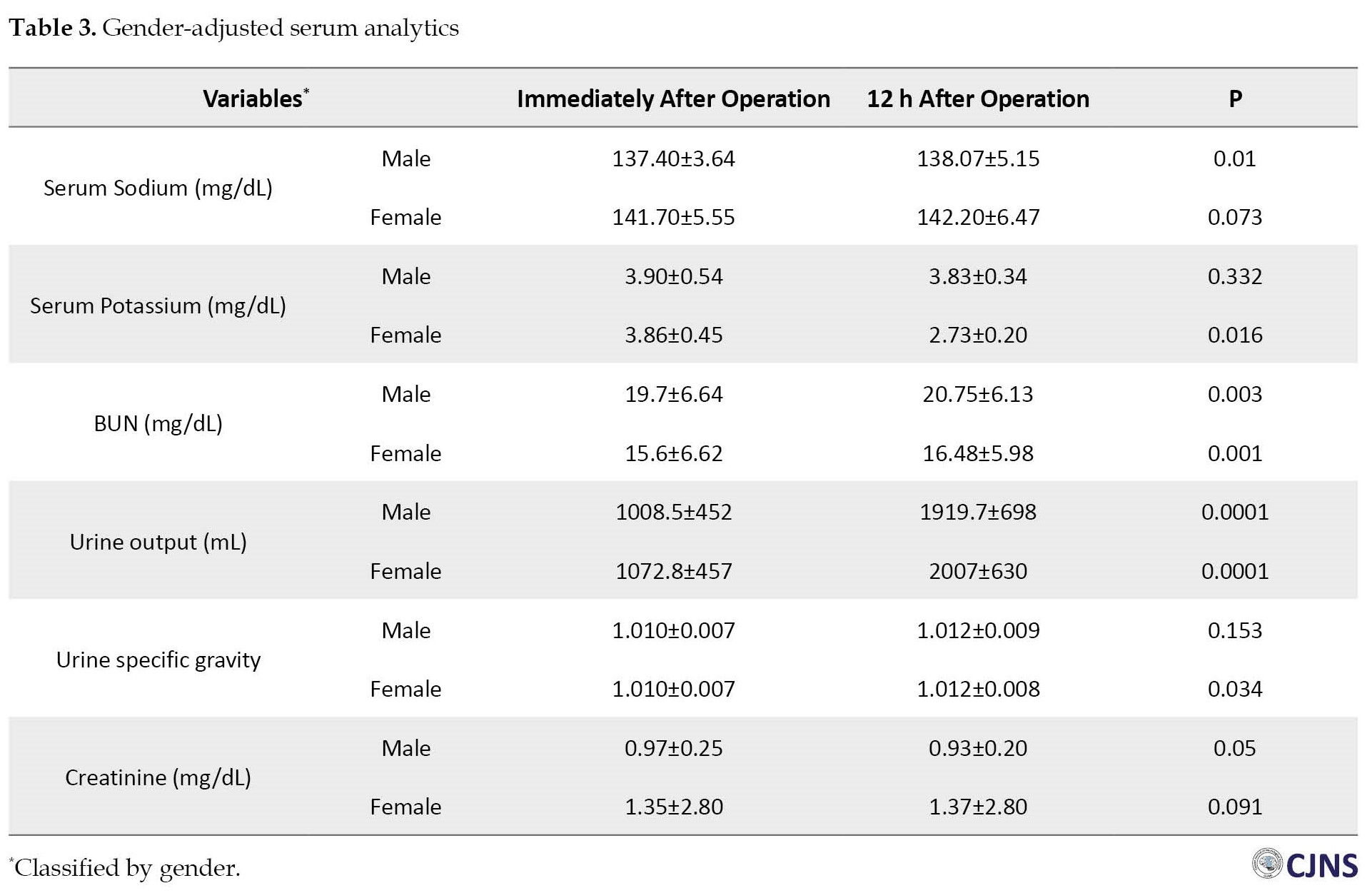Click the CJNS journal logo emblem
Viewport: 1372px width, 893px height.
click(1268, 864)
